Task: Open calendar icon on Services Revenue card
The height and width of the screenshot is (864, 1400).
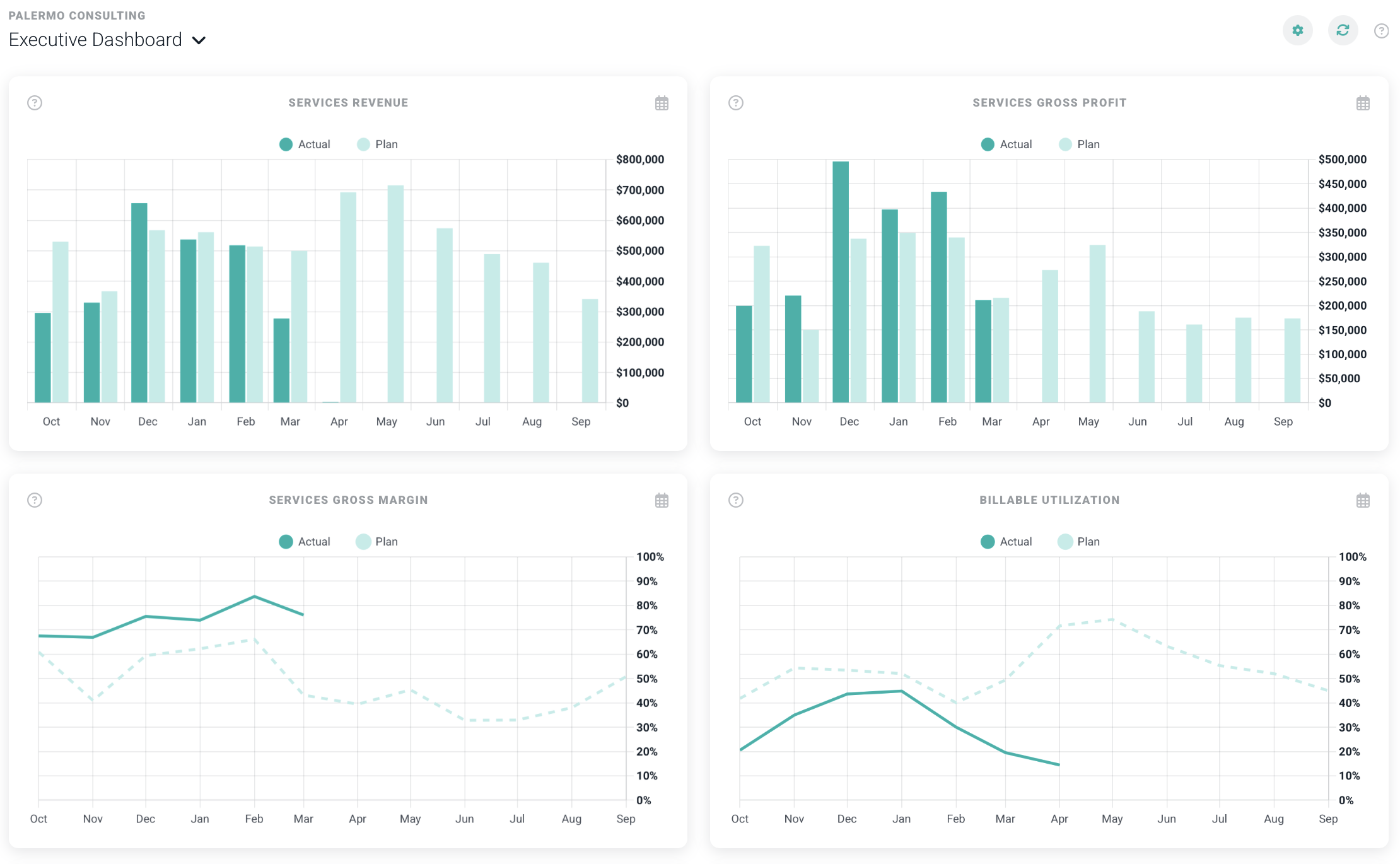Action: click(x=662, y=103)
